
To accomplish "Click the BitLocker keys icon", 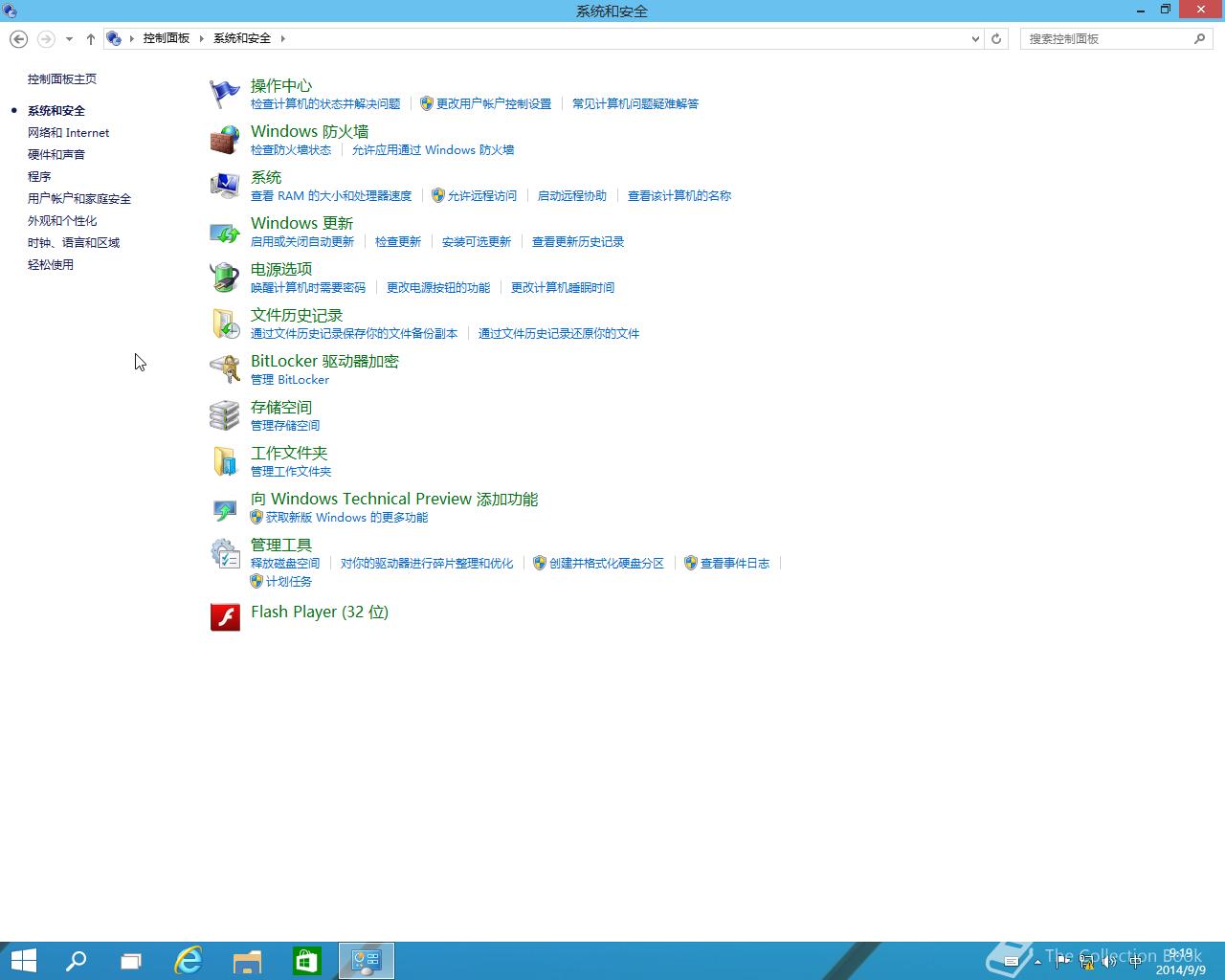I will click(225, 369).
